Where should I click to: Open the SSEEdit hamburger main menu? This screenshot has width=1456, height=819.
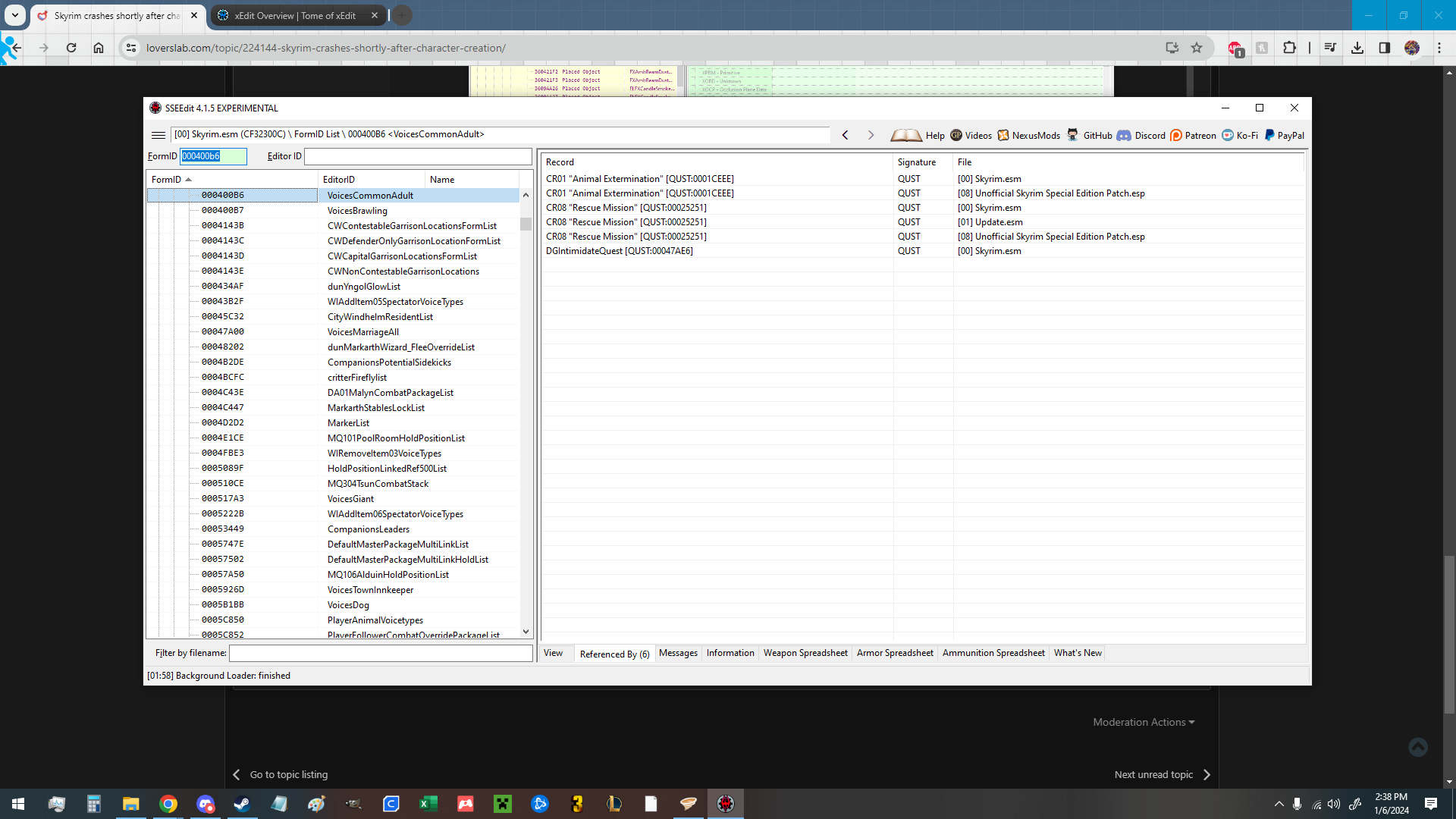pos(158,135)
